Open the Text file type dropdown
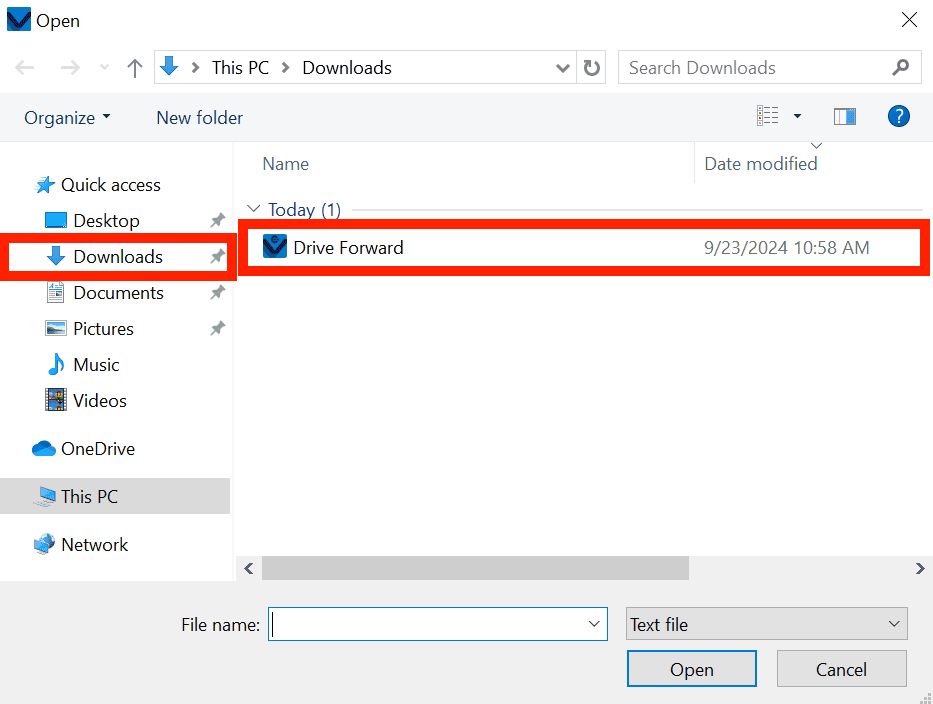933x704 pixels. [x=766, y=624]
